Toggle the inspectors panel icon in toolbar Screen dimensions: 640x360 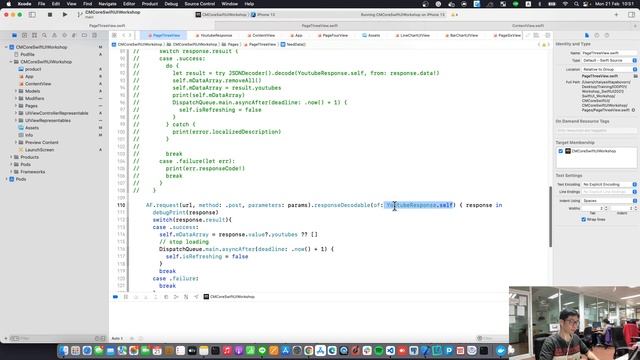click(631, 15)
